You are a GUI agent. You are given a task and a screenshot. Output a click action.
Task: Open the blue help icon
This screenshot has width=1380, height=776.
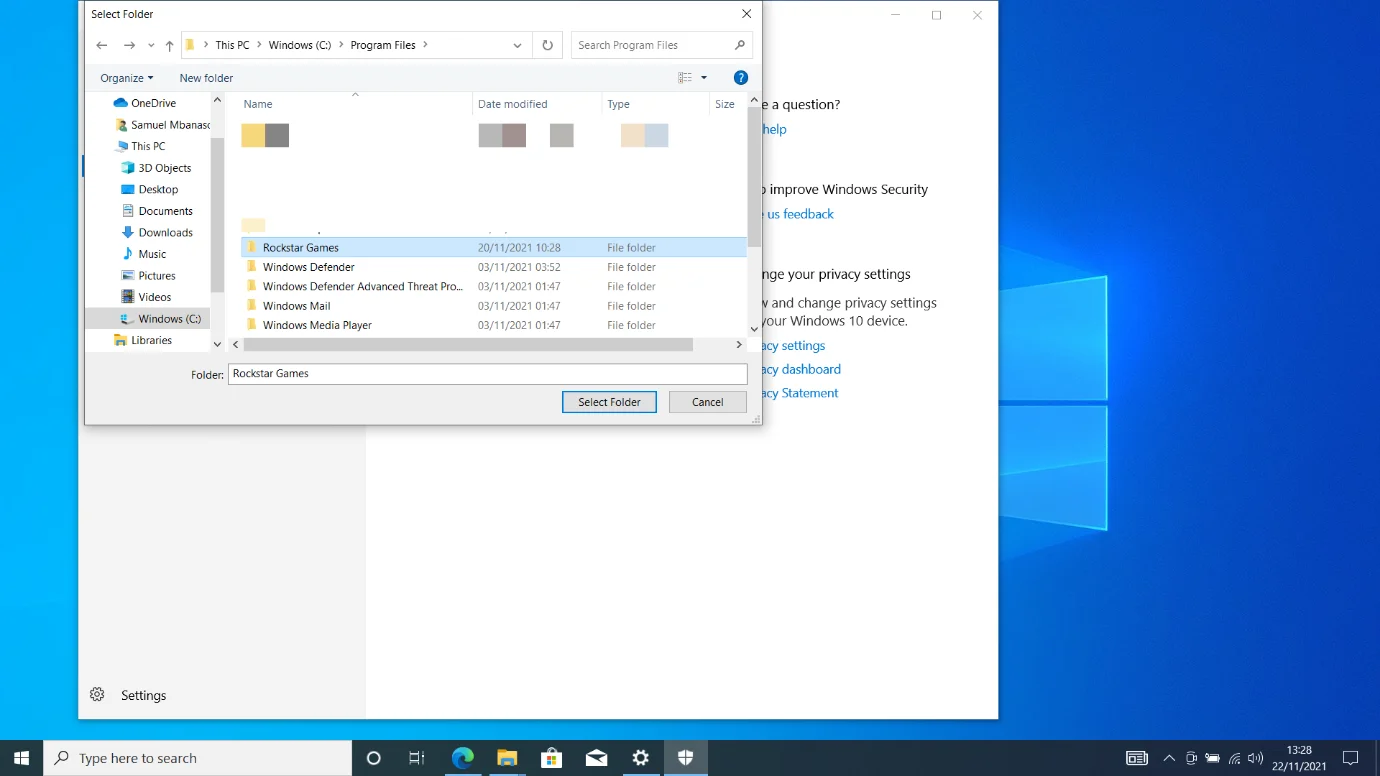[x=741, y=78]
